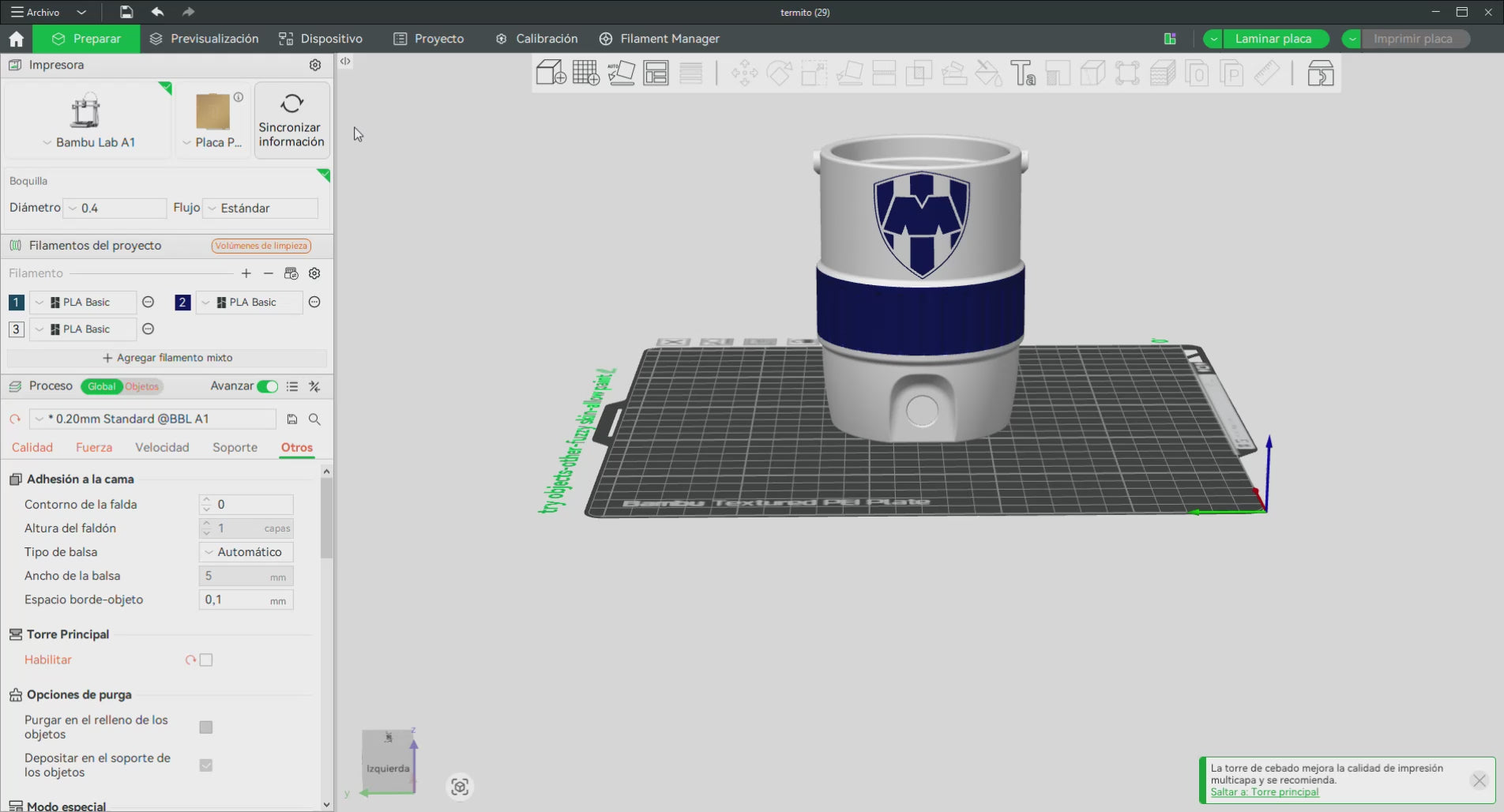Dismiss the prime tower notification
1504x812 pixels.
[x=1480, y=780]
